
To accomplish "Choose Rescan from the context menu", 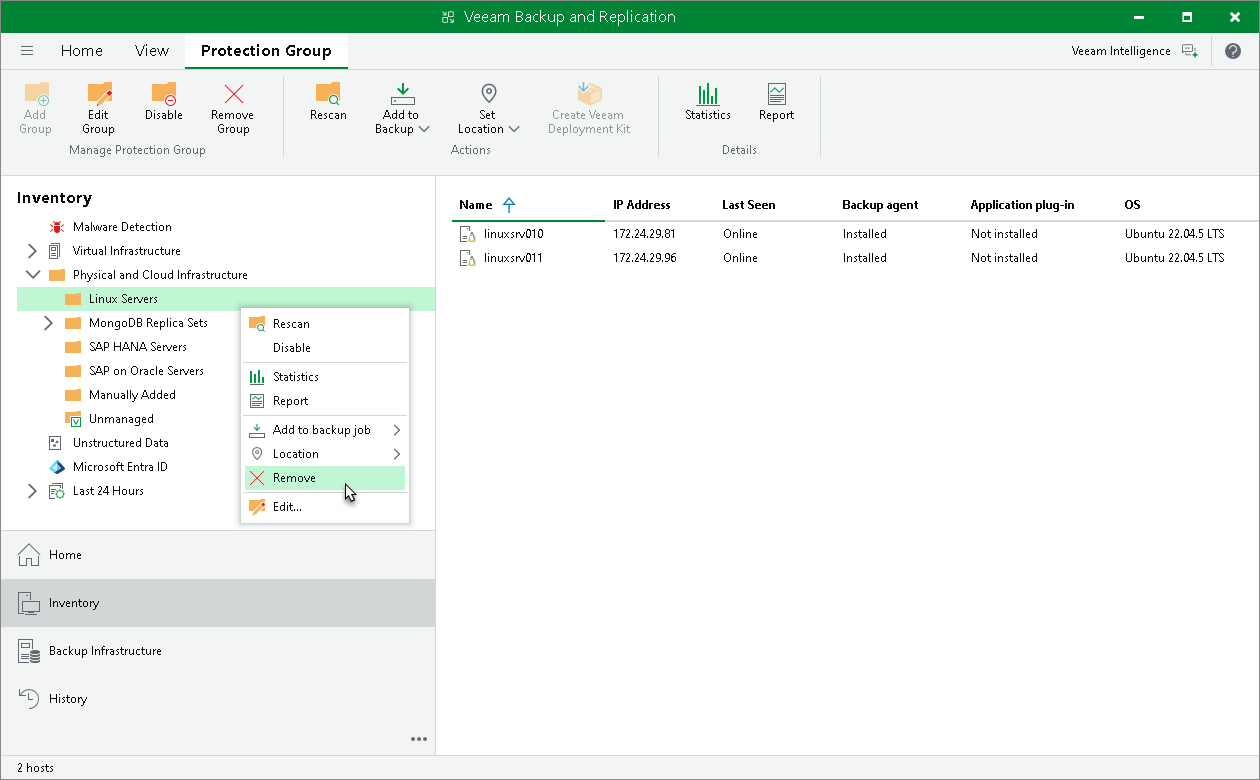I will 325,324.
